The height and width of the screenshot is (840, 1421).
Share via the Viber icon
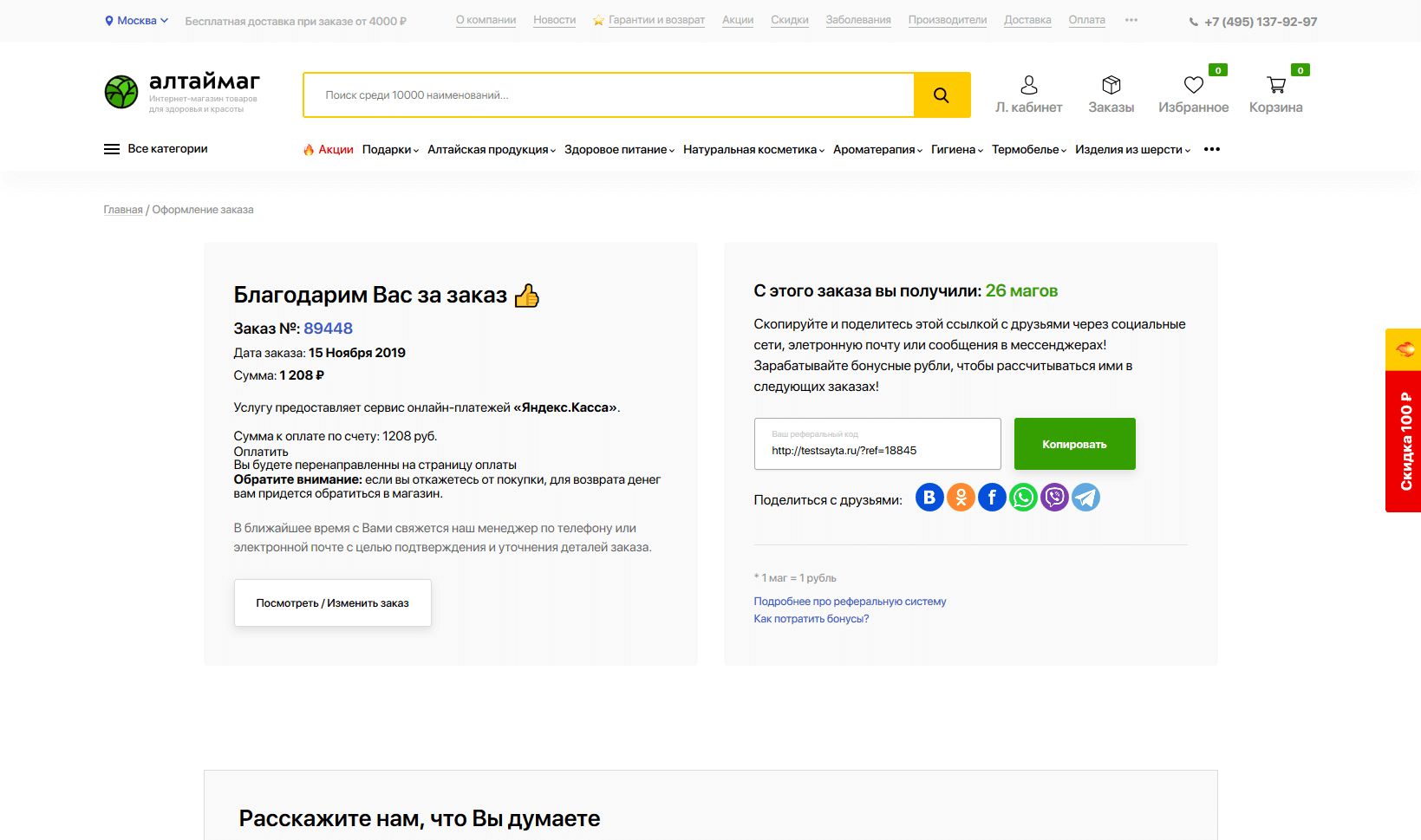pos(1054,498)
